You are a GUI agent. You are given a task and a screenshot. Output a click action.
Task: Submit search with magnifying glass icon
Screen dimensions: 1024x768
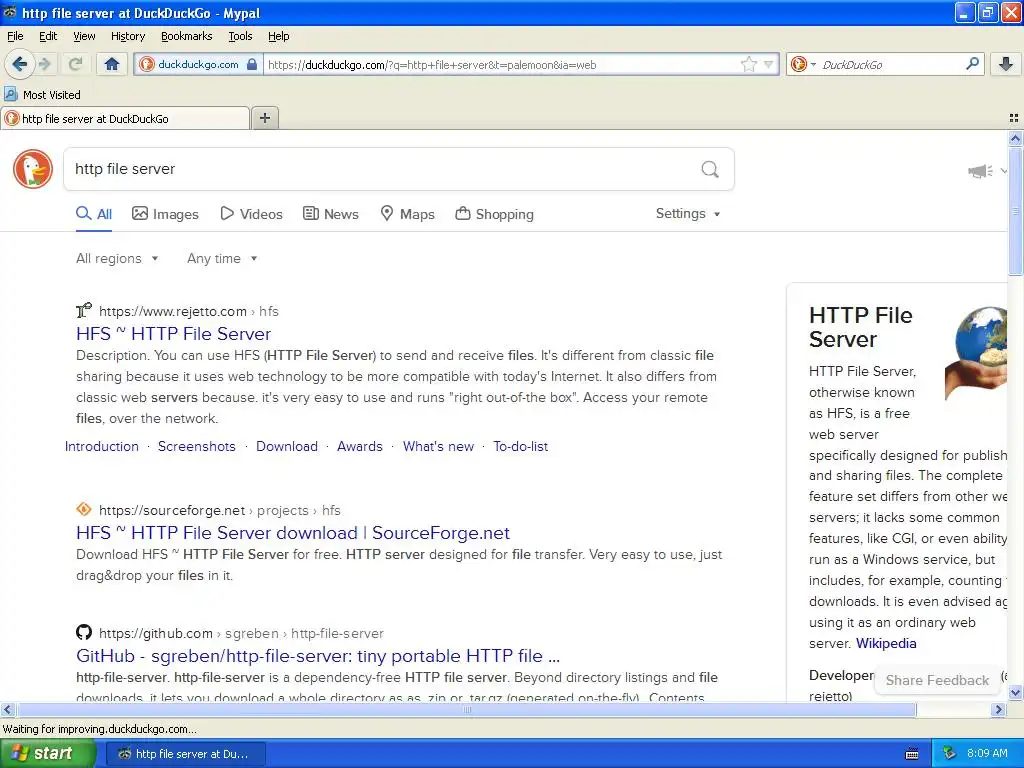coord(710,169)
